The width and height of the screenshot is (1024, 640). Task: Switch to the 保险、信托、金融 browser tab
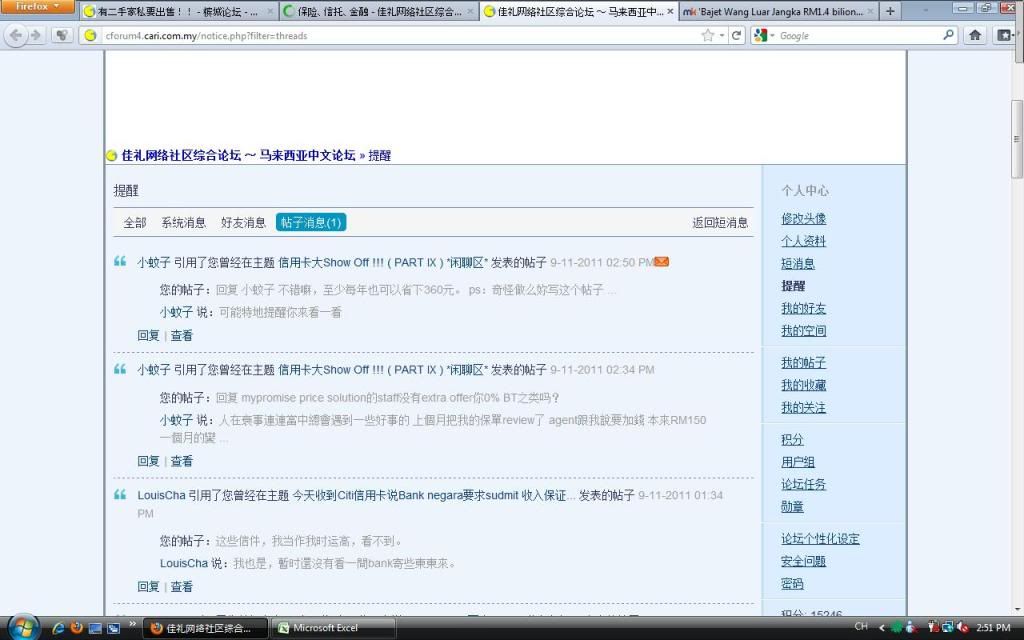click(377, 12)
